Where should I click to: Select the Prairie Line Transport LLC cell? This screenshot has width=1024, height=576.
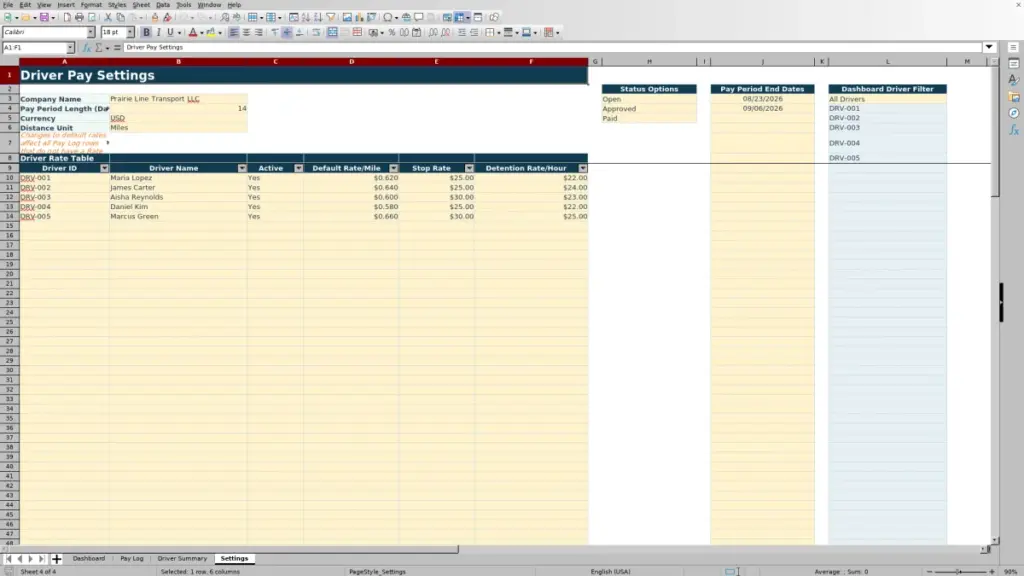click(178, 99)
